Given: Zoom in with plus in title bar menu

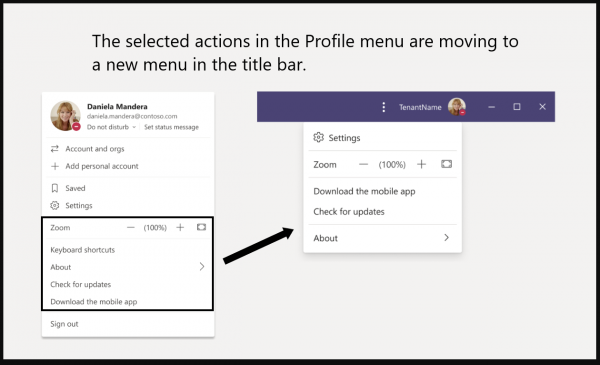Looking at the screenshot, I should 421,164.
